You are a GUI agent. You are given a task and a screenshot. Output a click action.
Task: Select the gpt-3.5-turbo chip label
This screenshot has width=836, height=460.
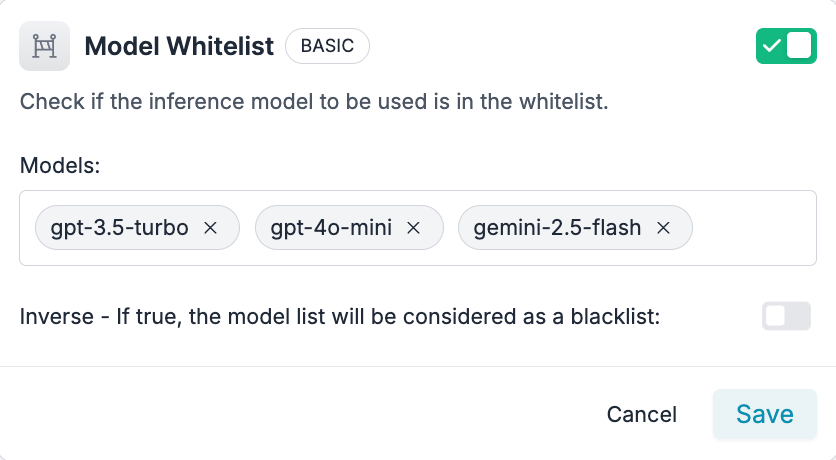[x=119, y=228]
